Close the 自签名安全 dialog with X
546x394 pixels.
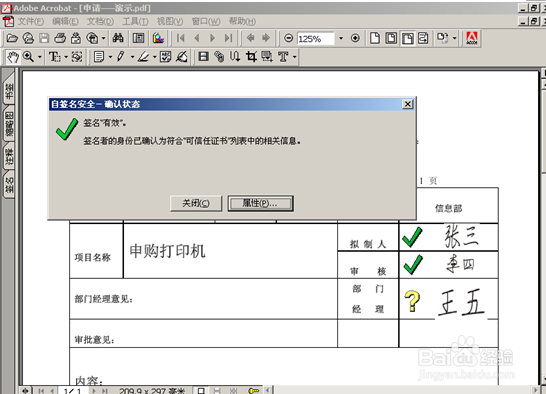[407, 104]
